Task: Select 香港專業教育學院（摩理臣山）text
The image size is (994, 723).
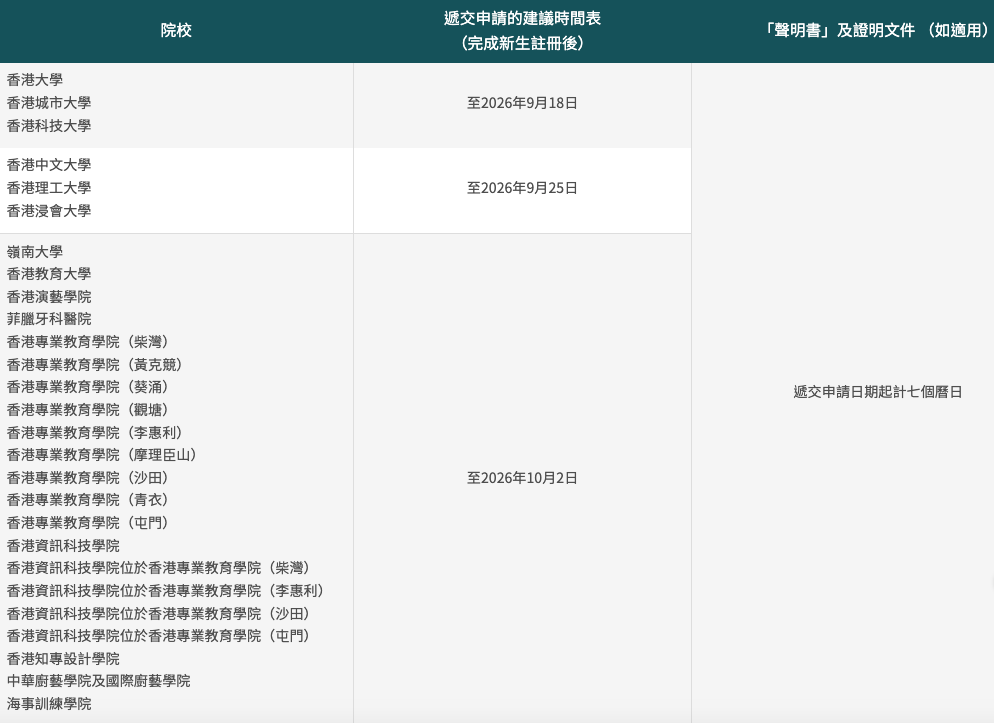Action: click(x=101, y=454)
